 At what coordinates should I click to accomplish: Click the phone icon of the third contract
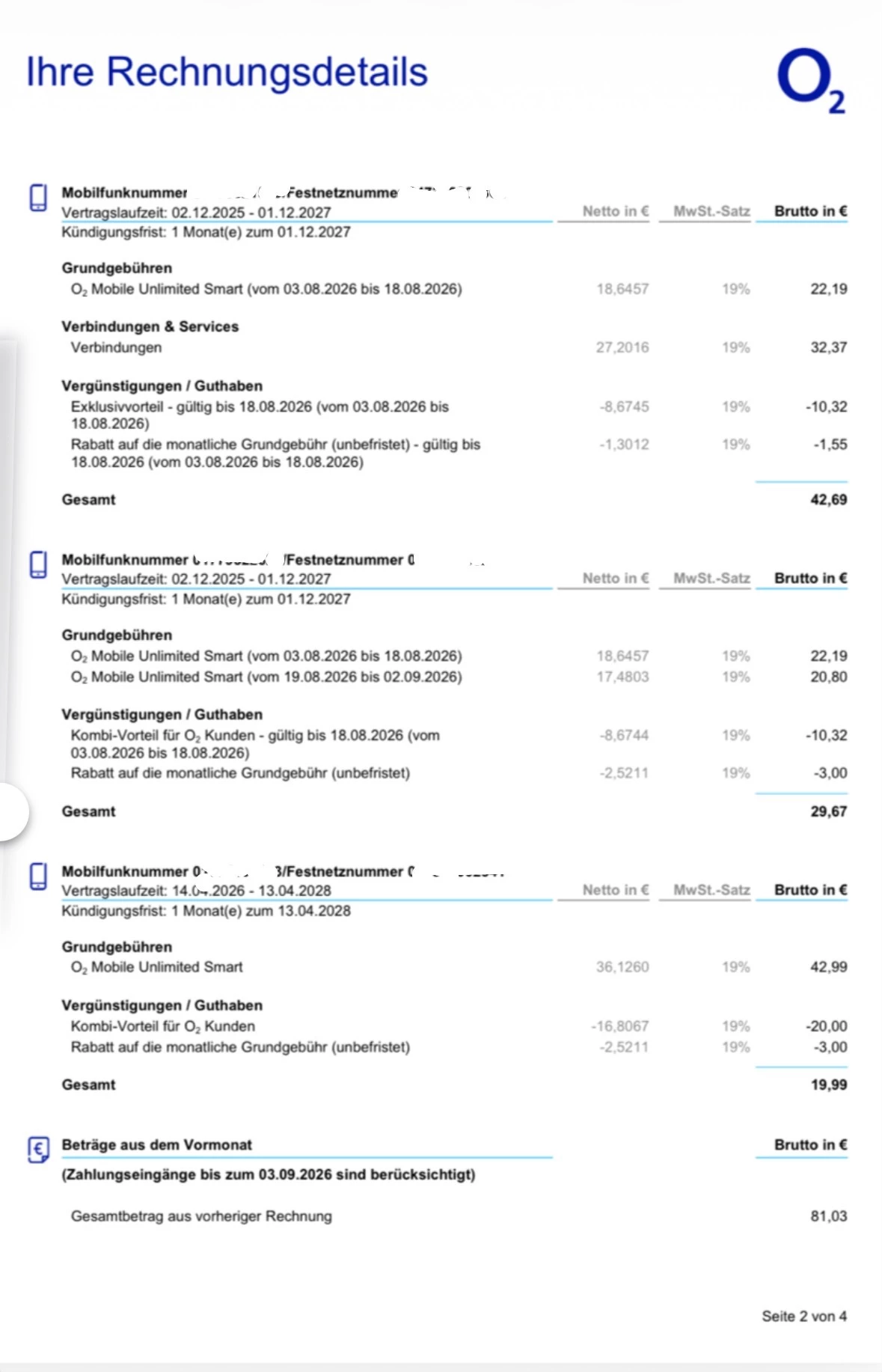38,876
